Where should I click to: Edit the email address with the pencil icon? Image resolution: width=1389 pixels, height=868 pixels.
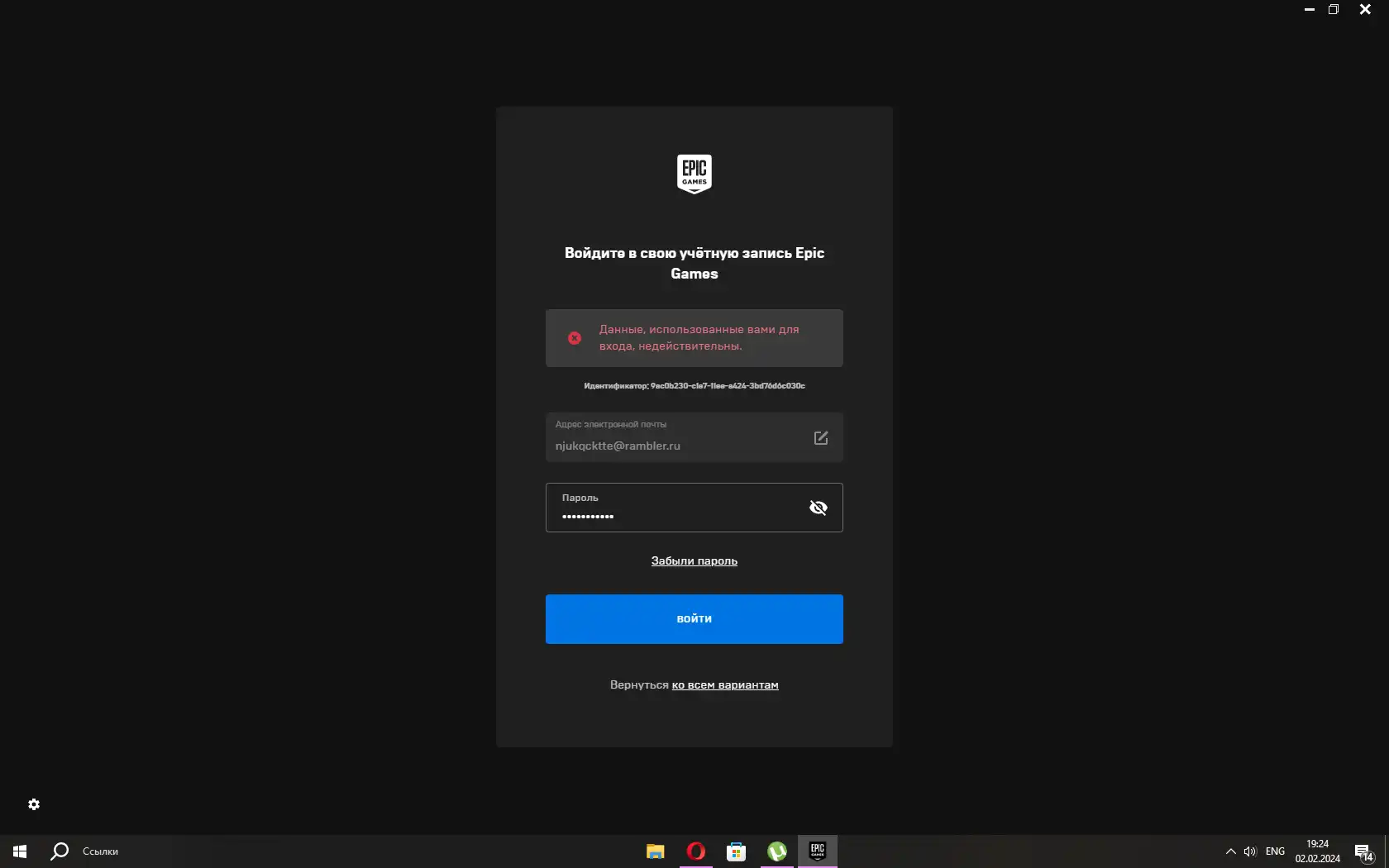pyautogui.click(x=821, y=438)
